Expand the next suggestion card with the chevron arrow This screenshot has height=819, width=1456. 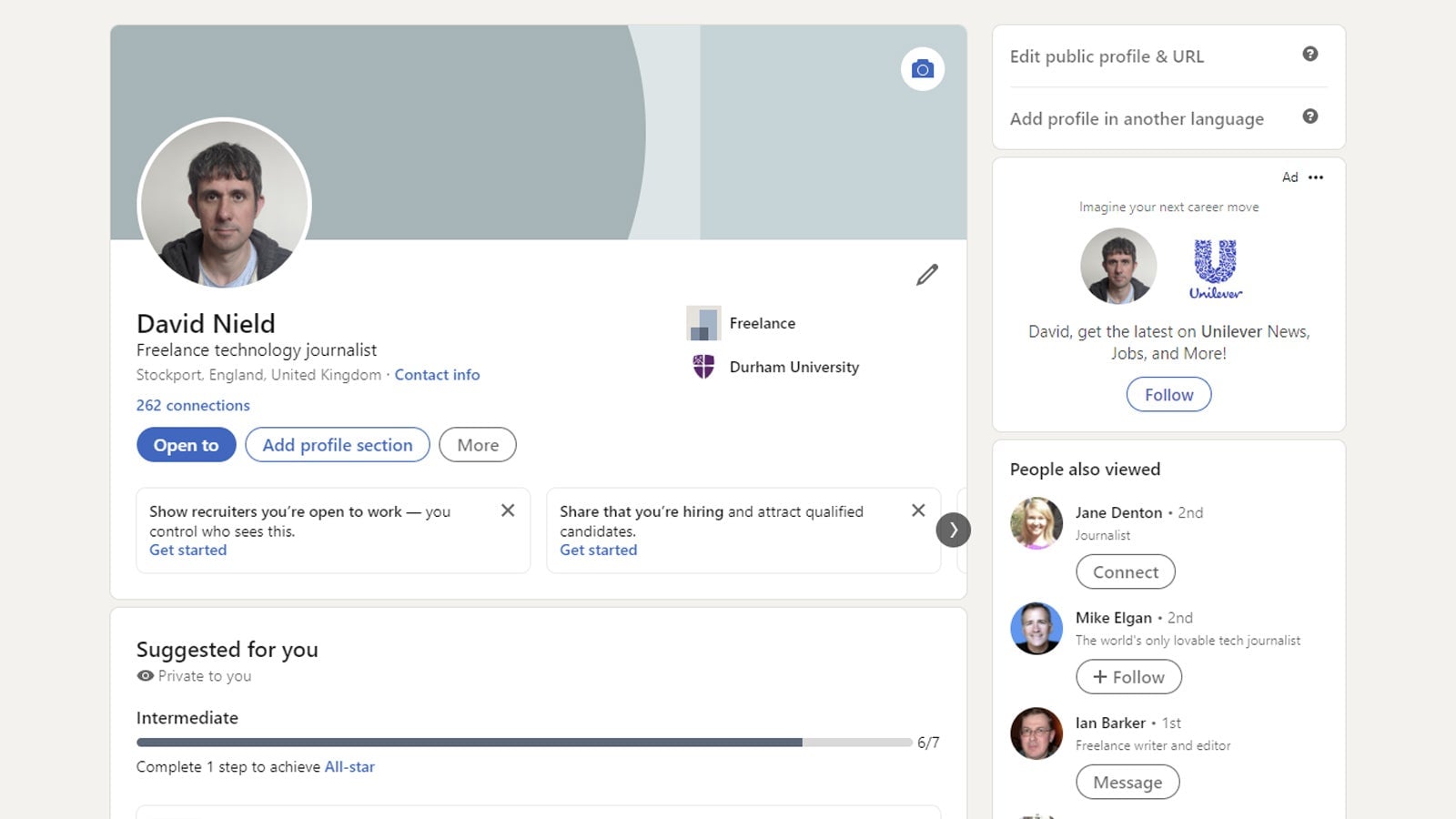pos(953,530)
